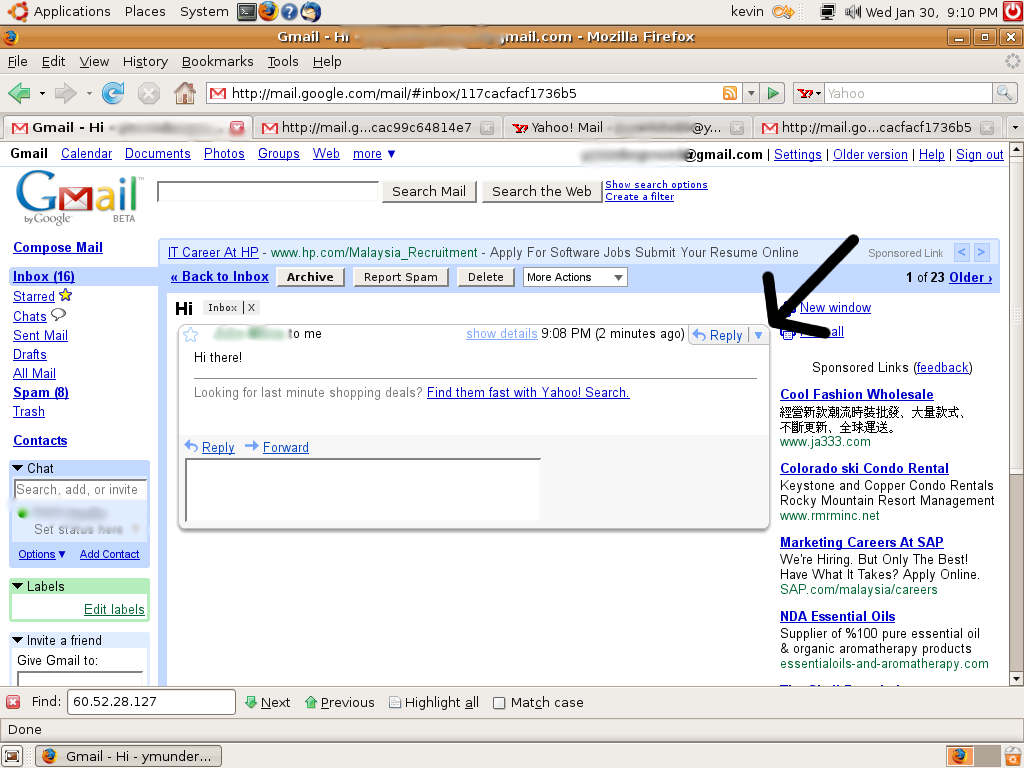Open the Tools menu
Image resolution: width=1024 pixels, height=768 pixels.
[283, 61]
